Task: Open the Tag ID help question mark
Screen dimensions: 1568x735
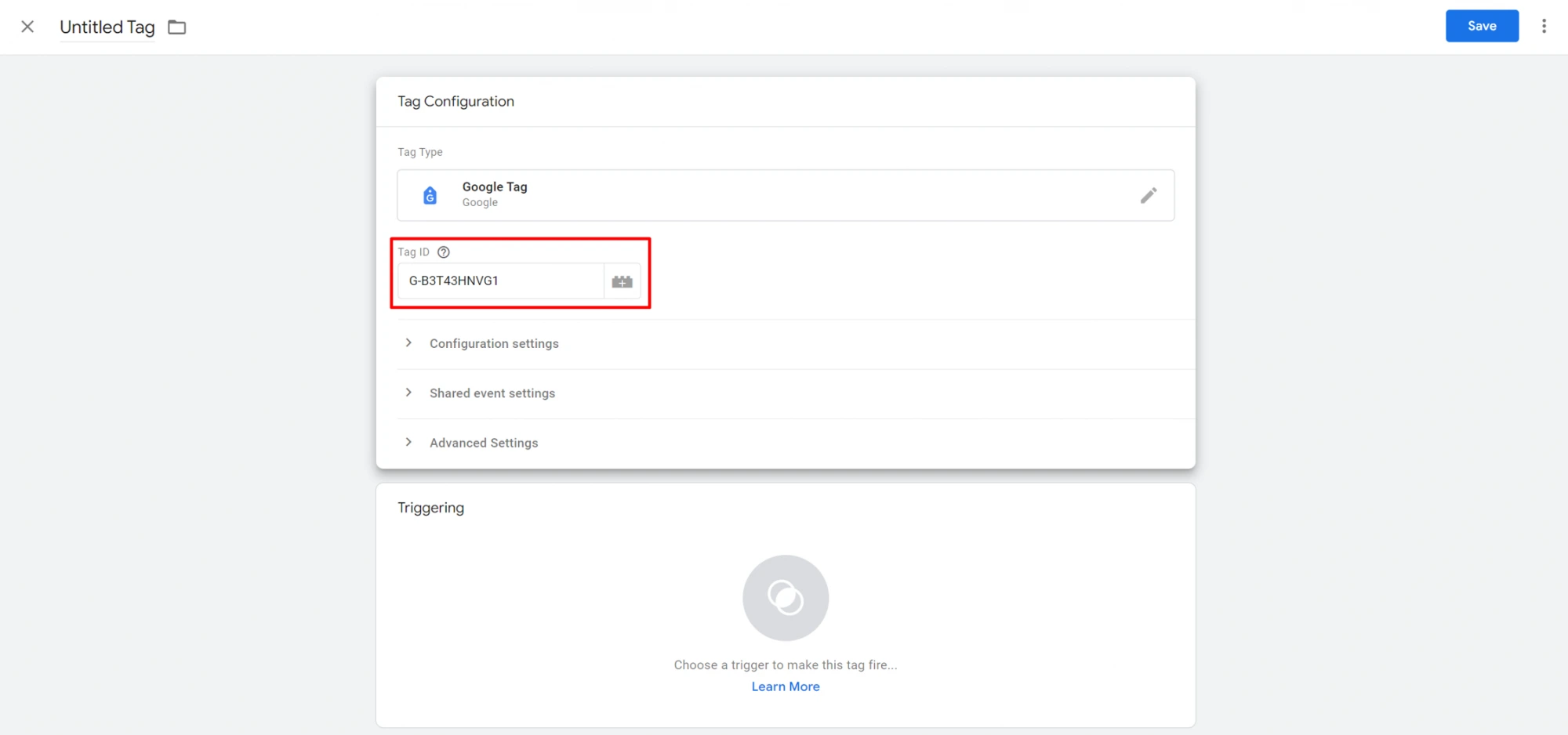Action: pos(444,252)
